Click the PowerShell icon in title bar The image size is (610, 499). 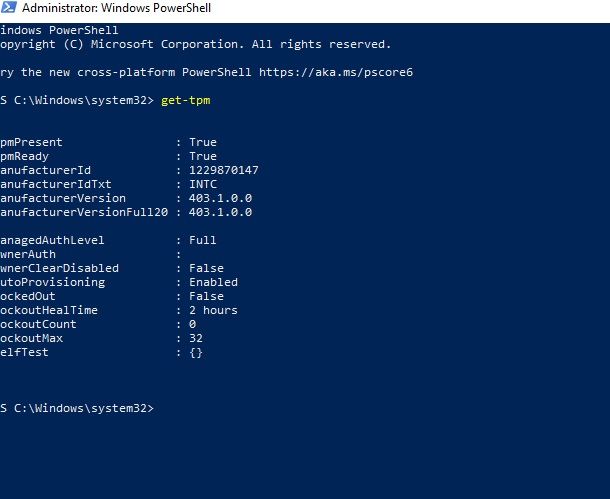pos(9,7)
